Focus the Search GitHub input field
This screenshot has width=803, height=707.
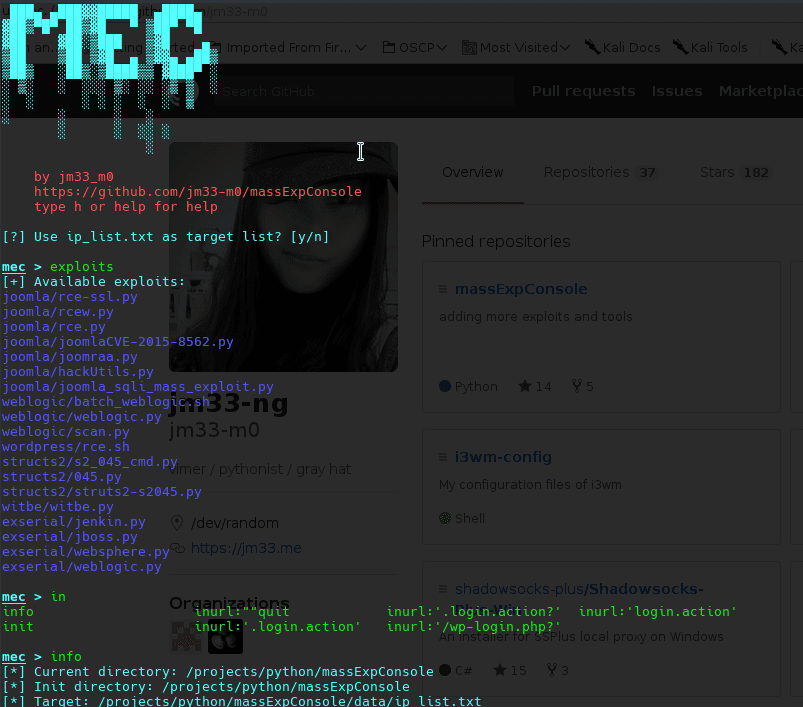point(365,91)
